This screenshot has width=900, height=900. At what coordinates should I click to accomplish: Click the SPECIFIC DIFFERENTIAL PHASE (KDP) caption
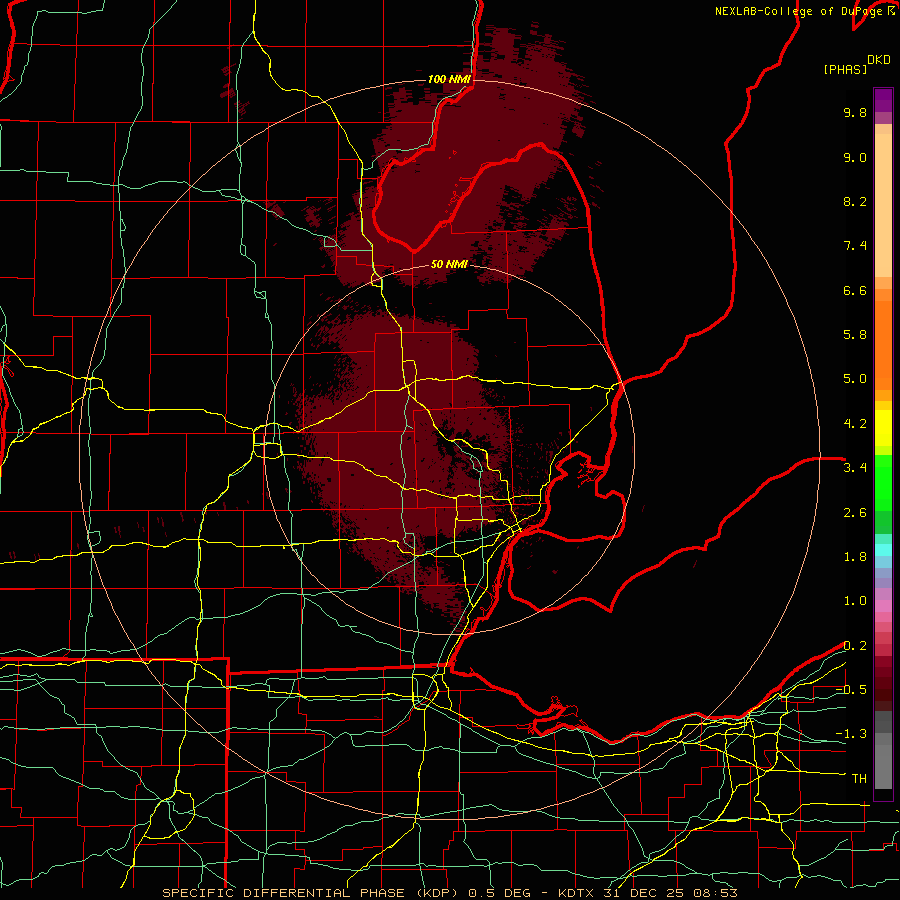(x=312, y=893)
